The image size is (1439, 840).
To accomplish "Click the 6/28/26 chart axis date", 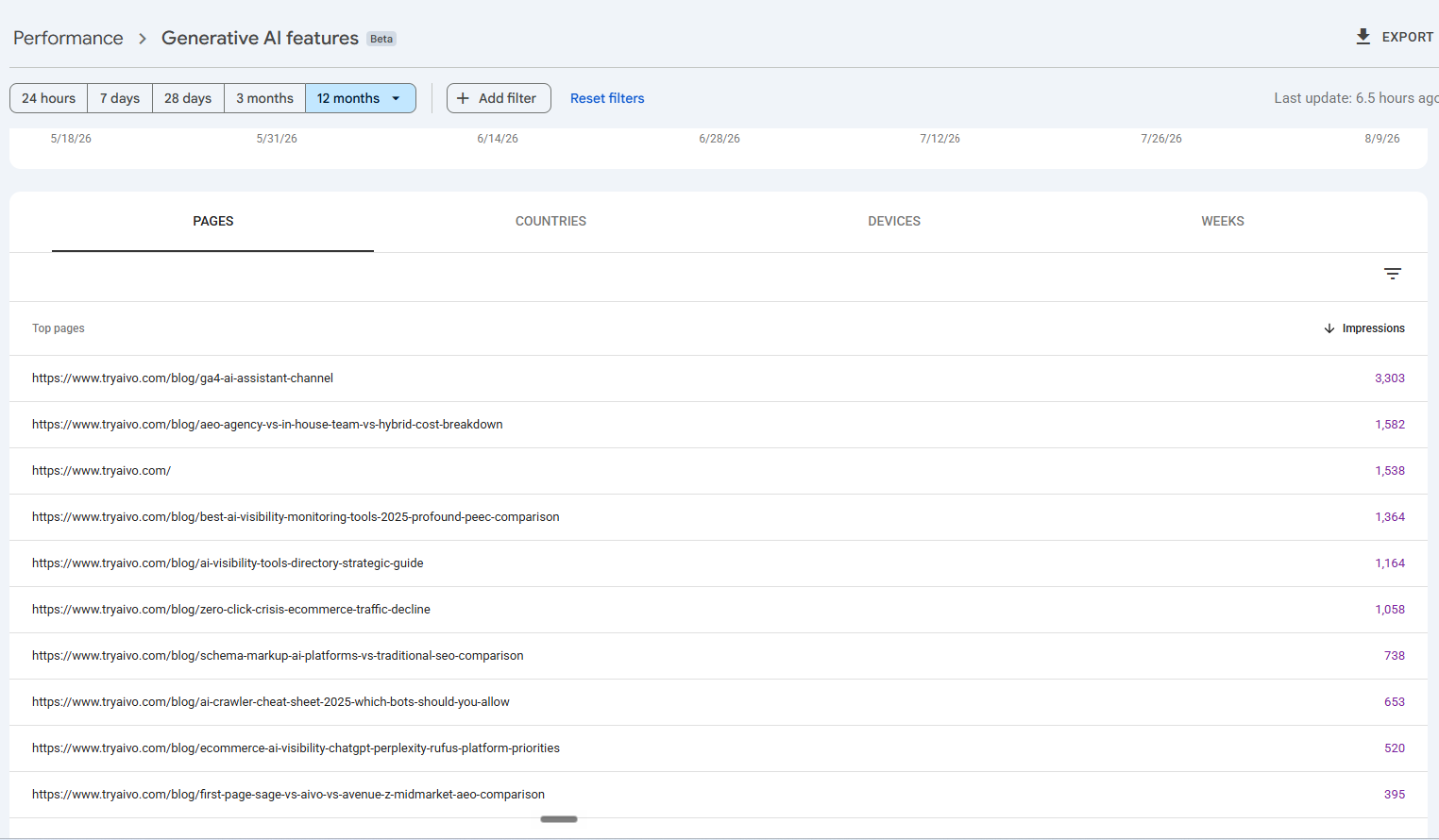I will click(719, 139).
